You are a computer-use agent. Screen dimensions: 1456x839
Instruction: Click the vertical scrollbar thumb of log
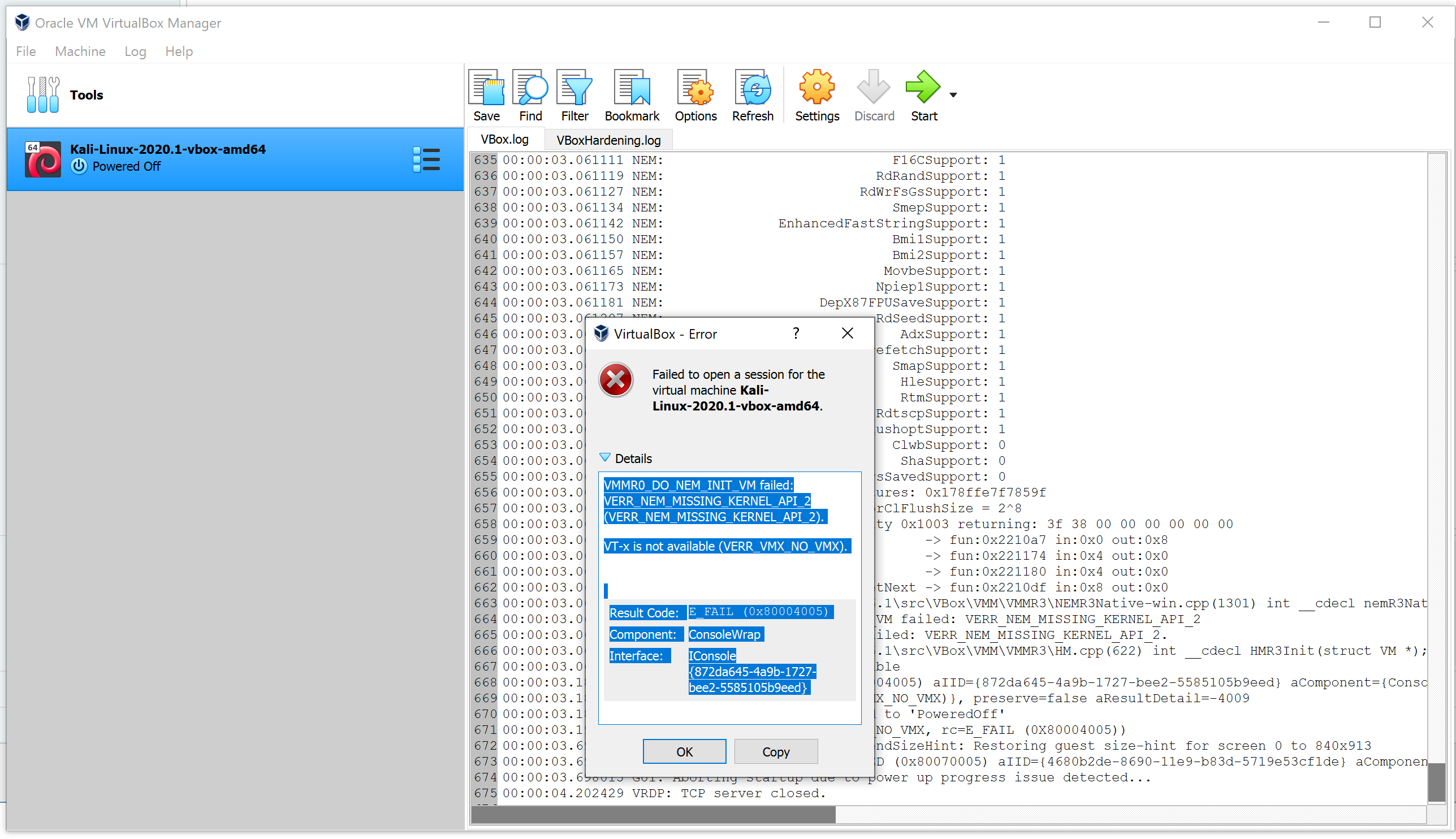(x=1436, y=782)
